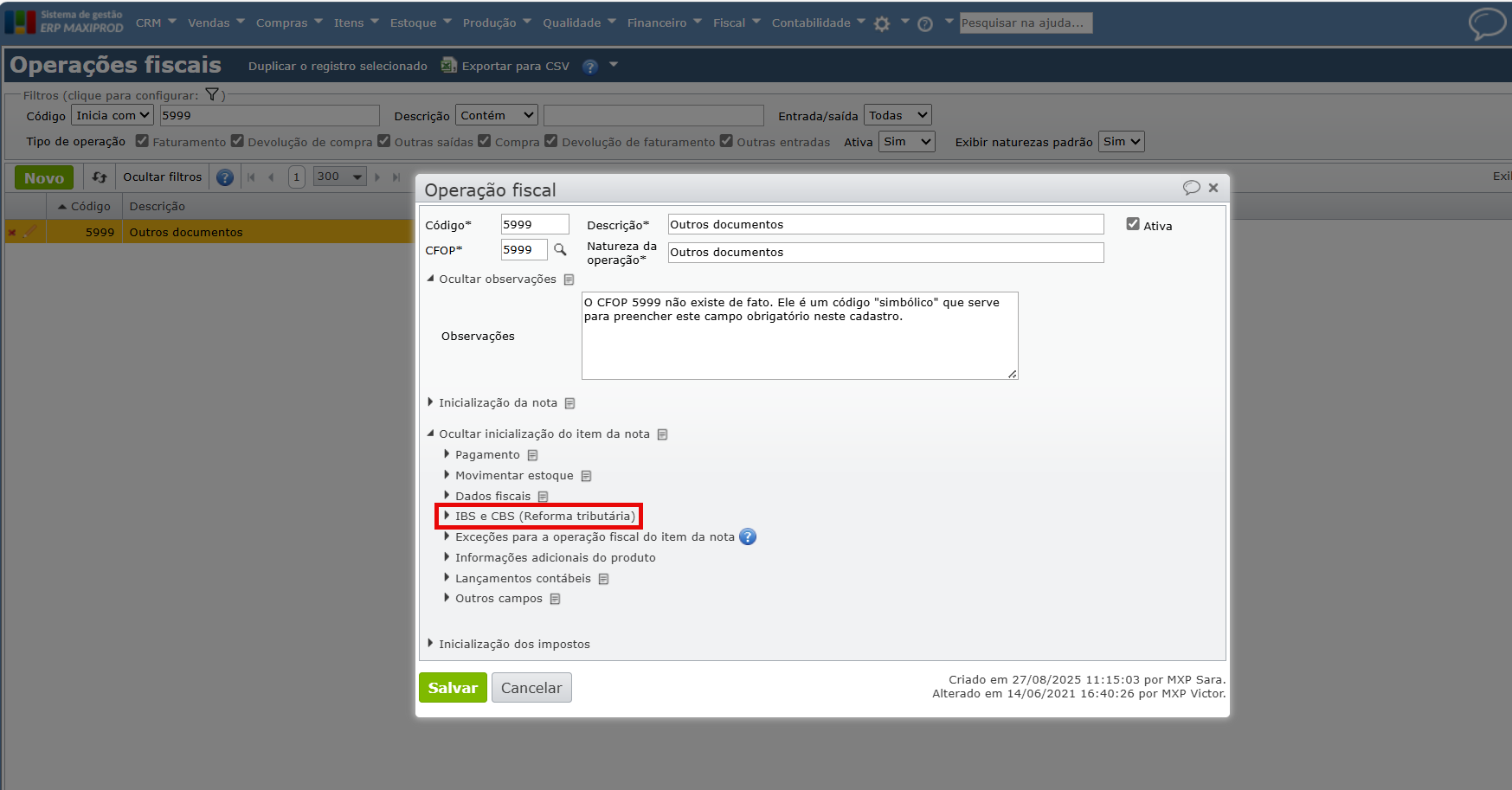Click Duplicar o registro selecionado

coord(338,67)
